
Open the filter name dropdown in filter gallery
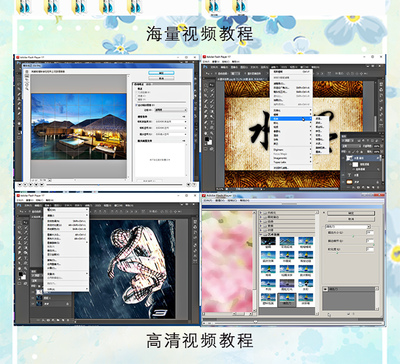[348, 227]
